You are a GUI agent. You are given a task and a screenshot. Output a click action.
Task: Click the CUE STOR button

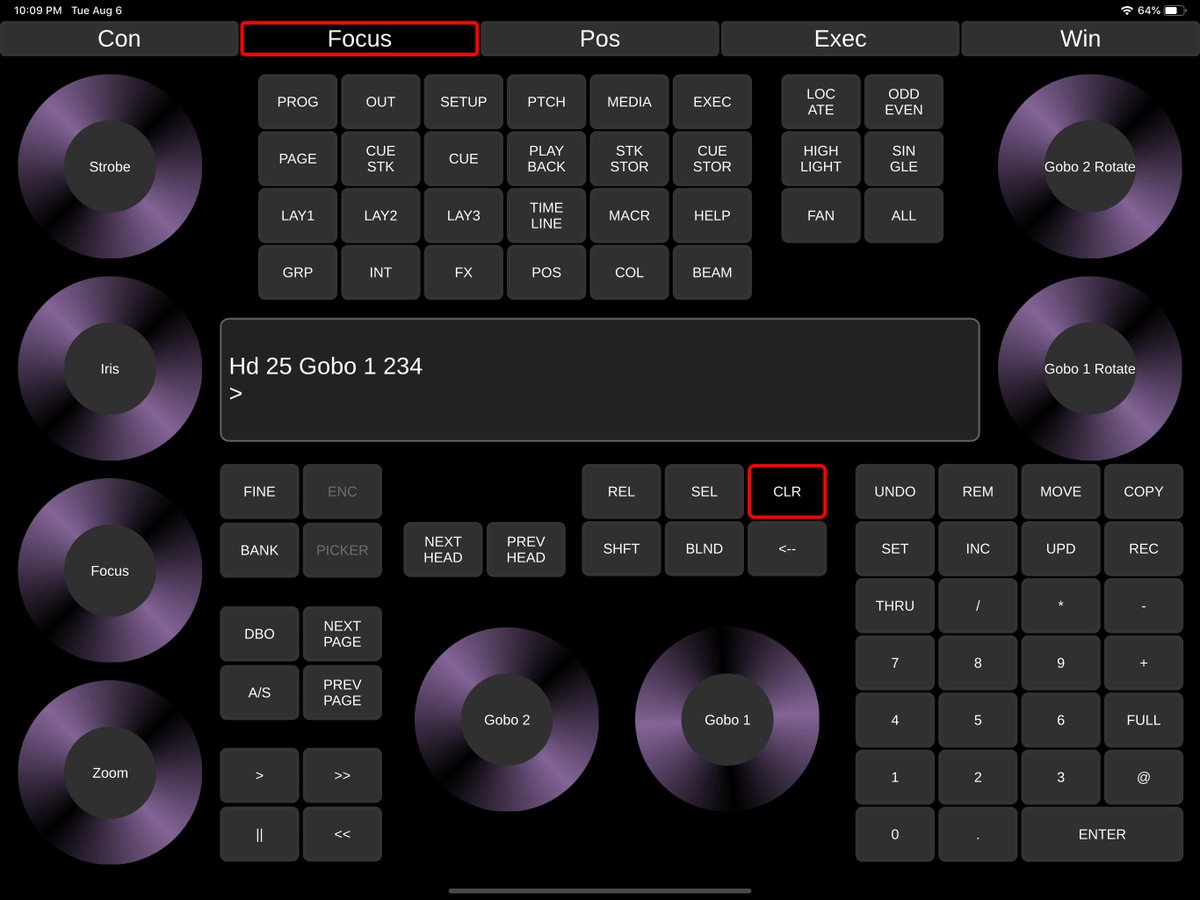click(x=712, y=159)
